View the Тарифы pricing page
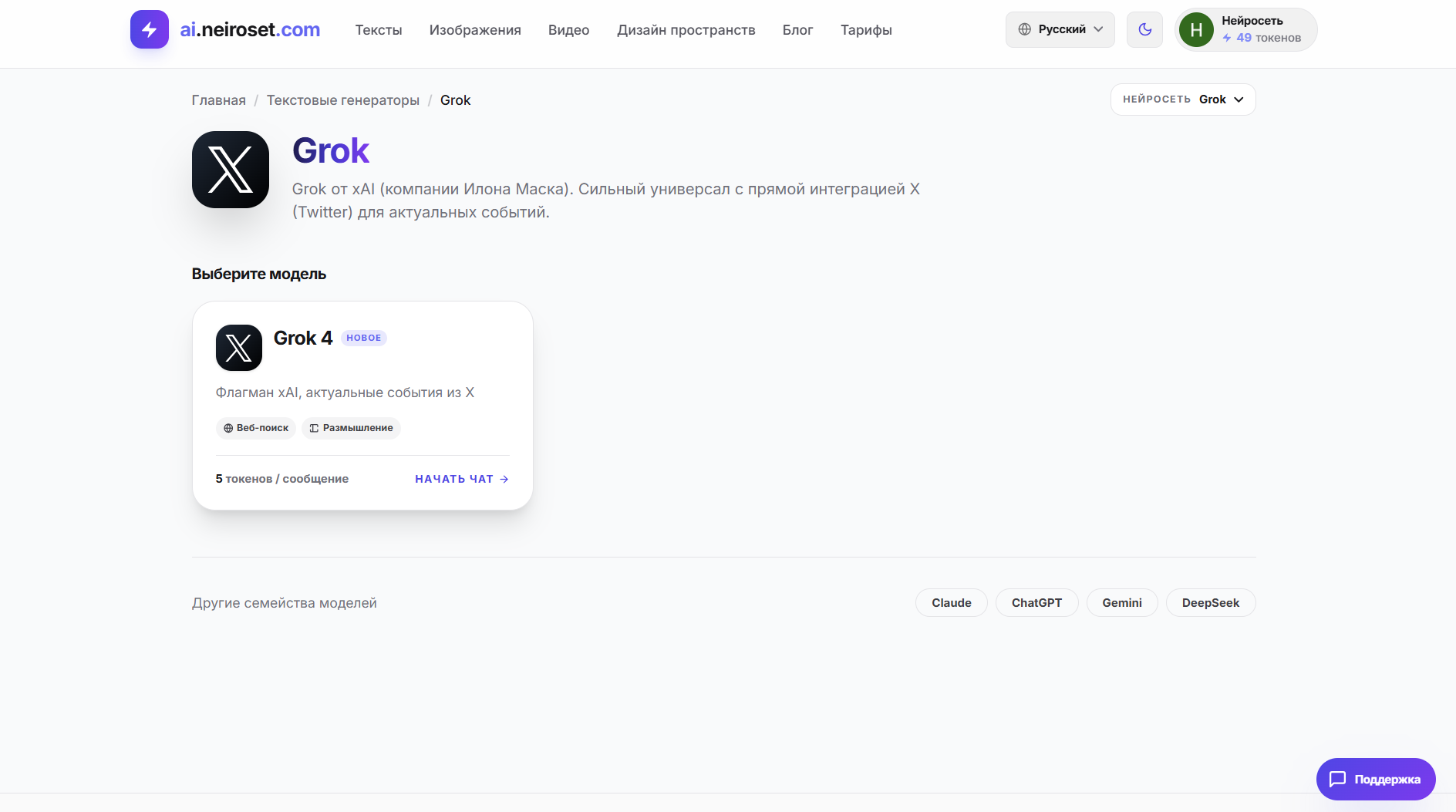Viewport: 1456px width, 812px height. (866, 30)
